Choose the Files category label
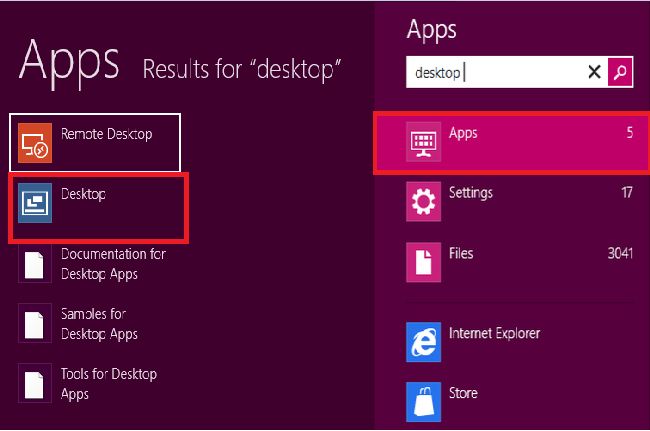This screenshot has width=650, height=431. [x=461, y=253]
